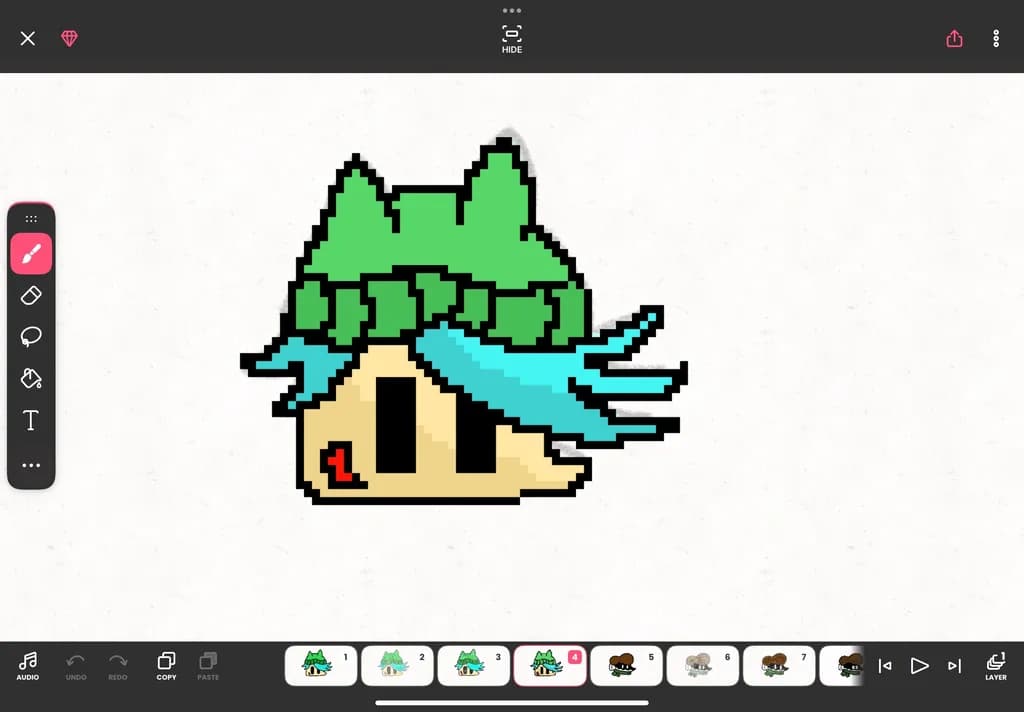1024x712 pixels.
Task: Tap the HIDE interface button
Action: point(512,39)
